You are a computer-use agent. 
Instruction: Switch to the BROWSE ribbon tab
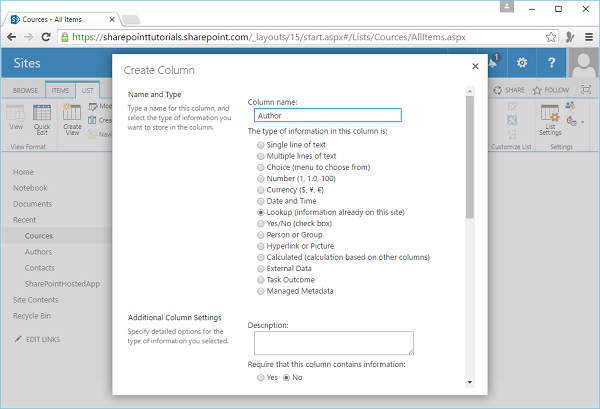tap(24, 90)
